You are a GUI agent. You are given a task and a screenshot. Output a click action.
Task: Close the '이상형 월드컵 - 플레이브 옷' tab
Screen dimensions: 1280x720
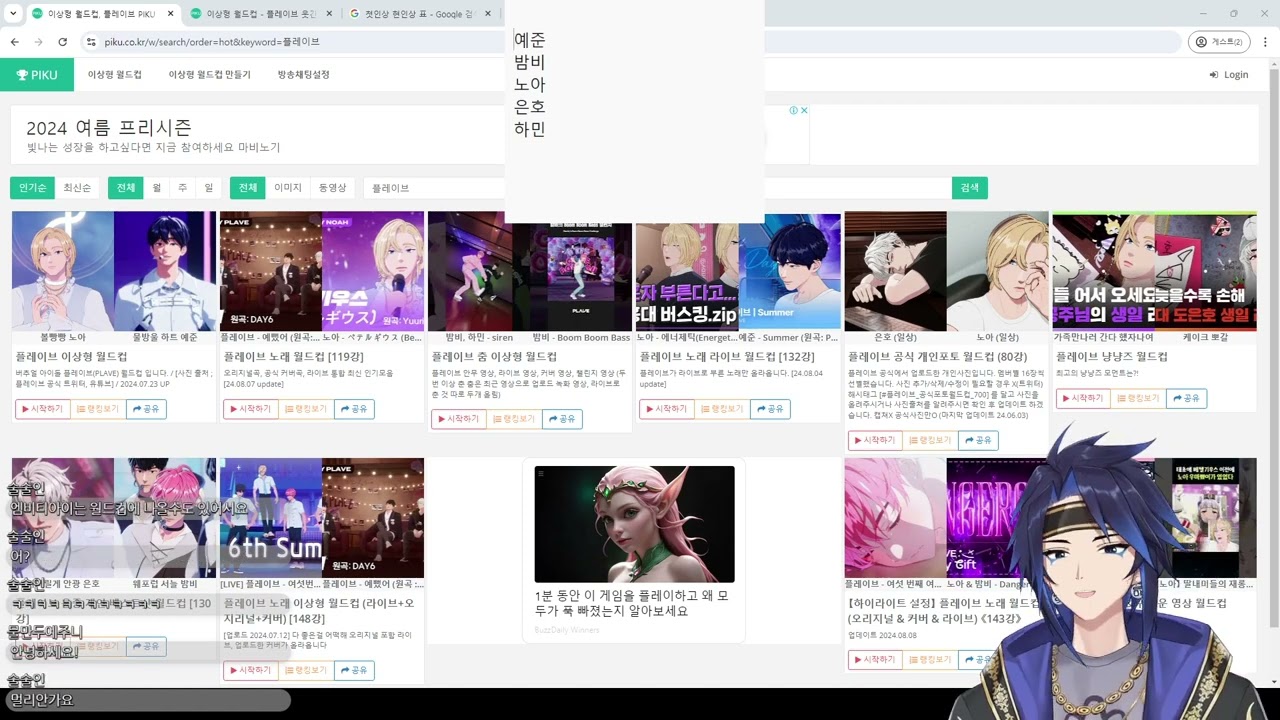[x=330, y=14]
